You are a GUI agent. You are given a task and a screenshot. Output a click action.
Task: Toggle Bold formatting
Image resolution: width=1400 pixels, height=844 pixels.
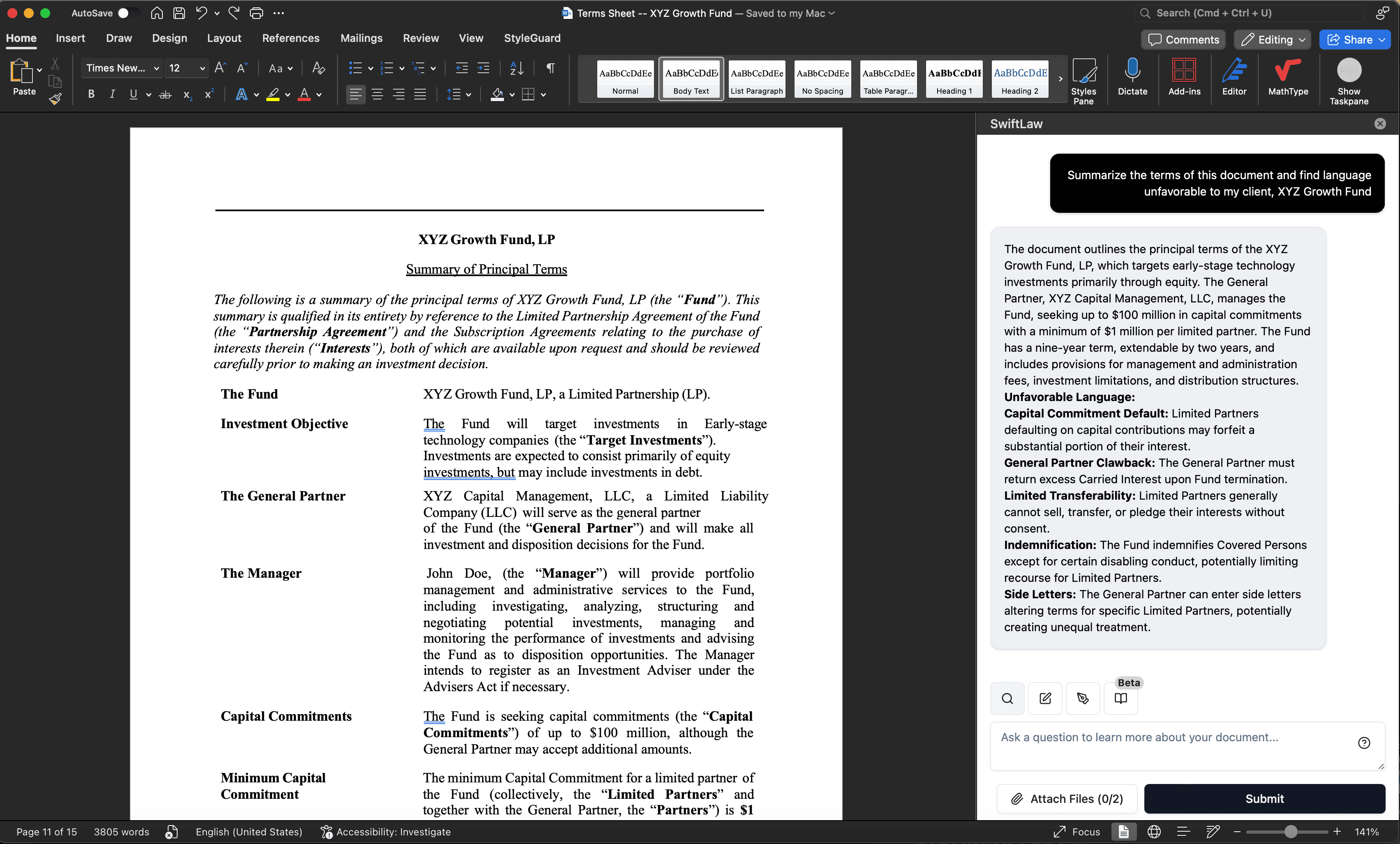click(x=91, y=94)
